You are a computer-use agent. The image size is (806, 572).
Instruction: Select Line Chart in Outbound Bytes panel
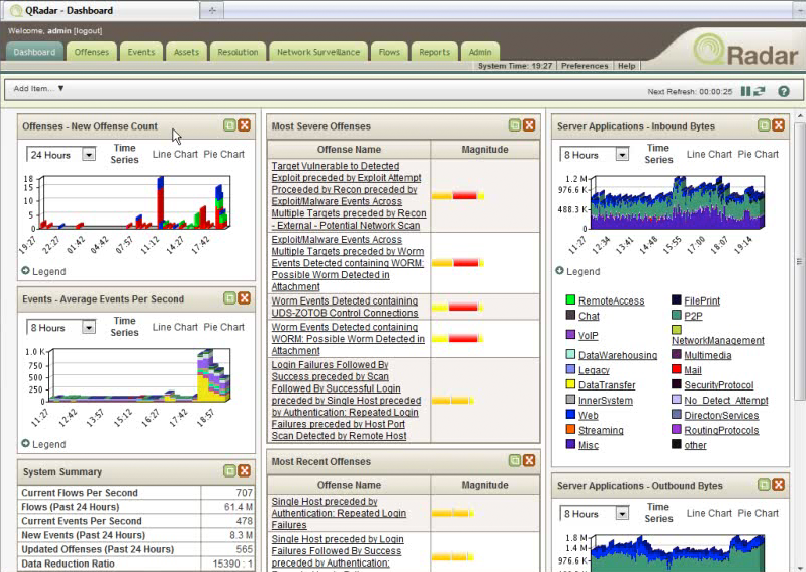click(709, 513)
